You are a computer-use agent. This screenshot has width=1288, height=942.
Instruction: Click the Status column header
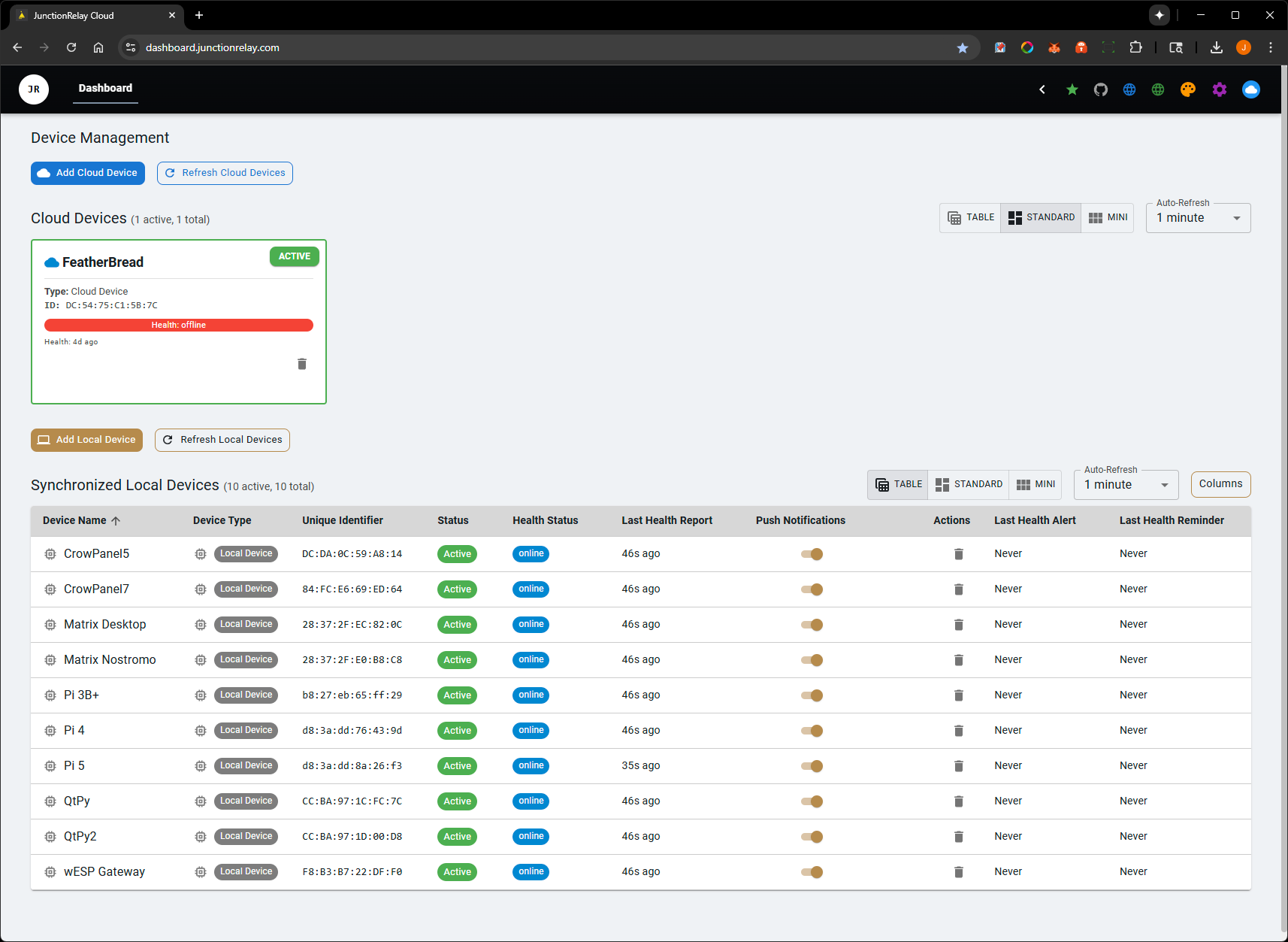[453, 520]
